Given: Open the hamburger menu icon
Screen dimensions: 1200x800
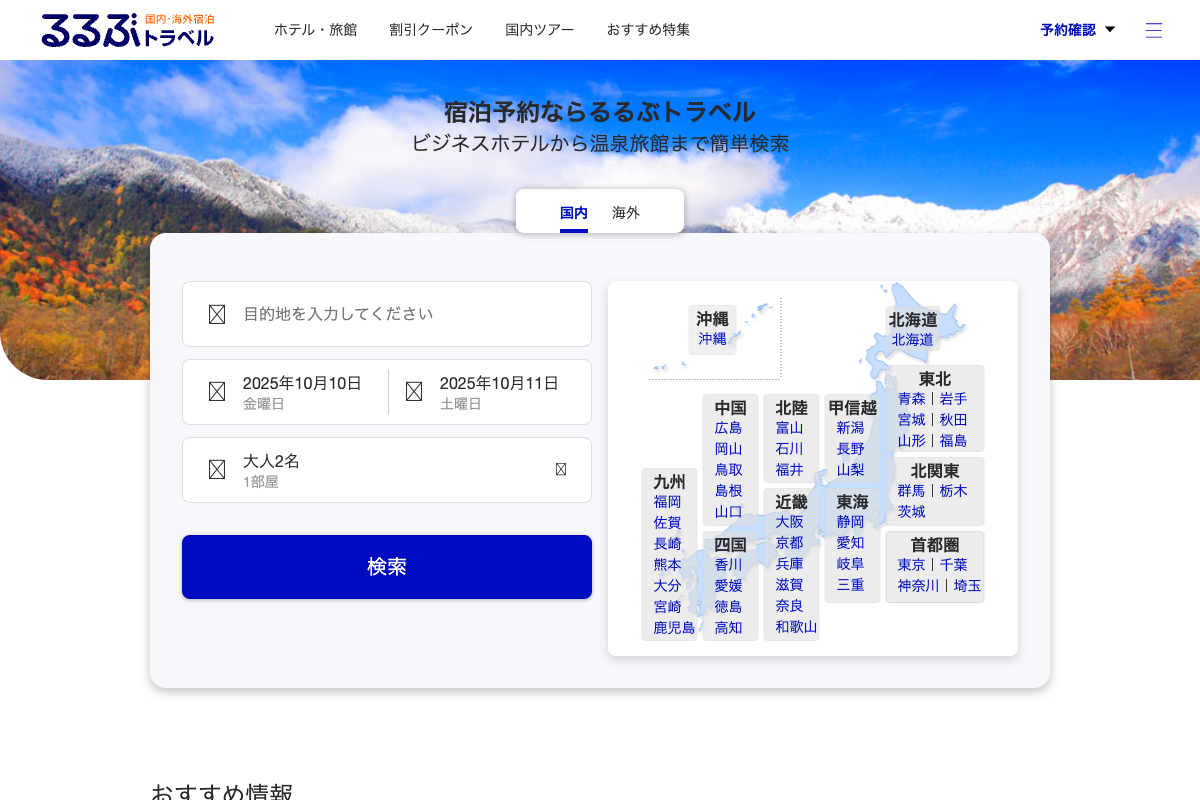Looking at the screenshot, I should pos(1154,30).
